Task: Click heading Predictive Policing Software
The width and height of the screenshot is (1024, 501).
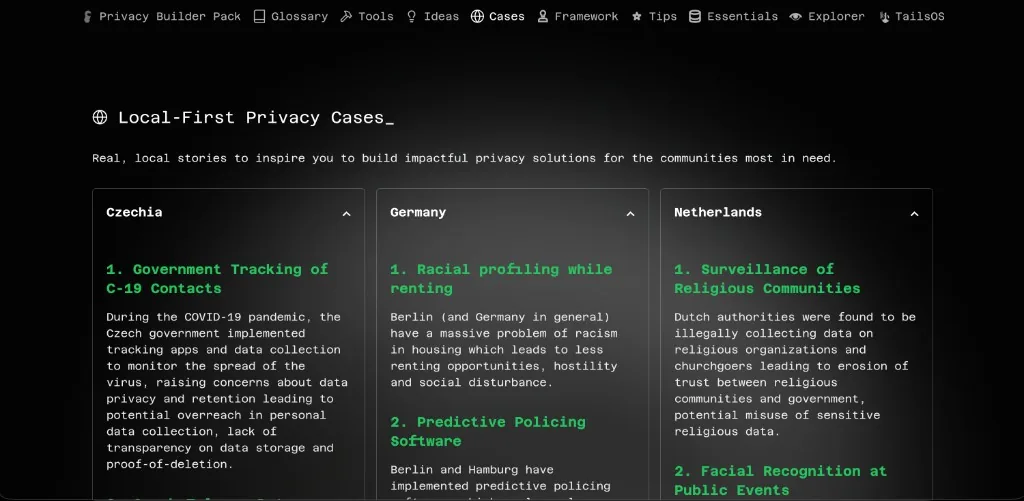Action: 488,432
